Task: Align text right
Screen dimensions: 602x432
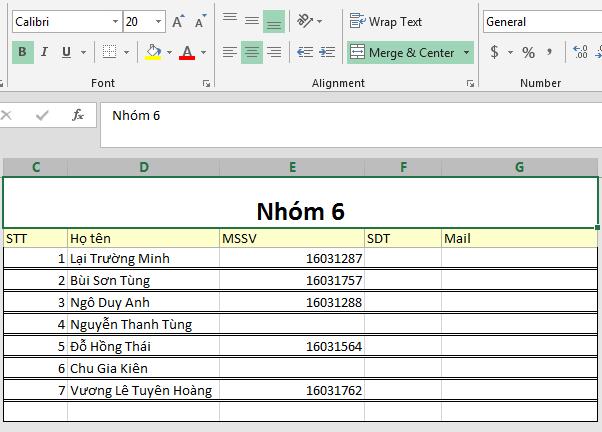Action: pos(274,52)
